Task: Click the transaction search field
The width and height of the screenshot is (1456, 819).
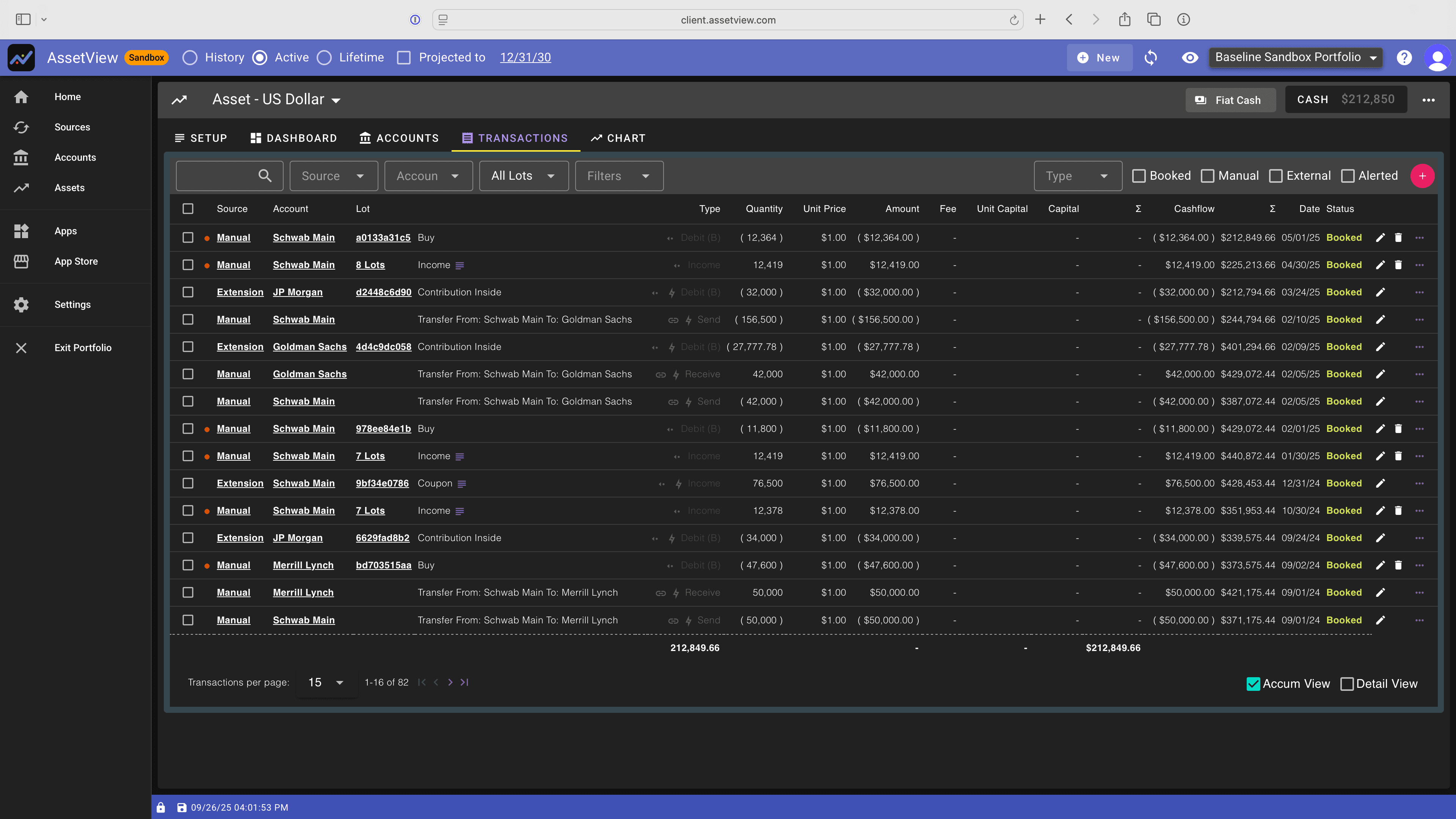Action: click(x=229, y=176)
